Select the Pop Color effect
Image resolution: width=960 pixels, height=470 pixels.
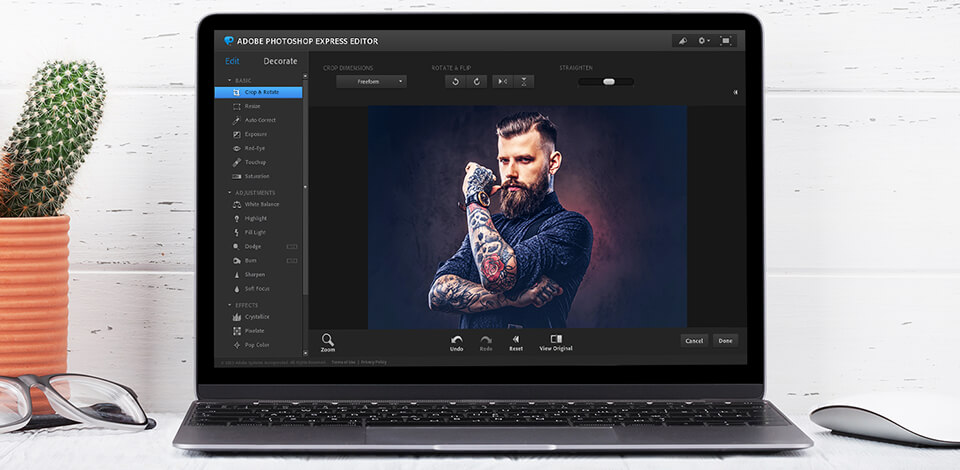coord(251,345)
